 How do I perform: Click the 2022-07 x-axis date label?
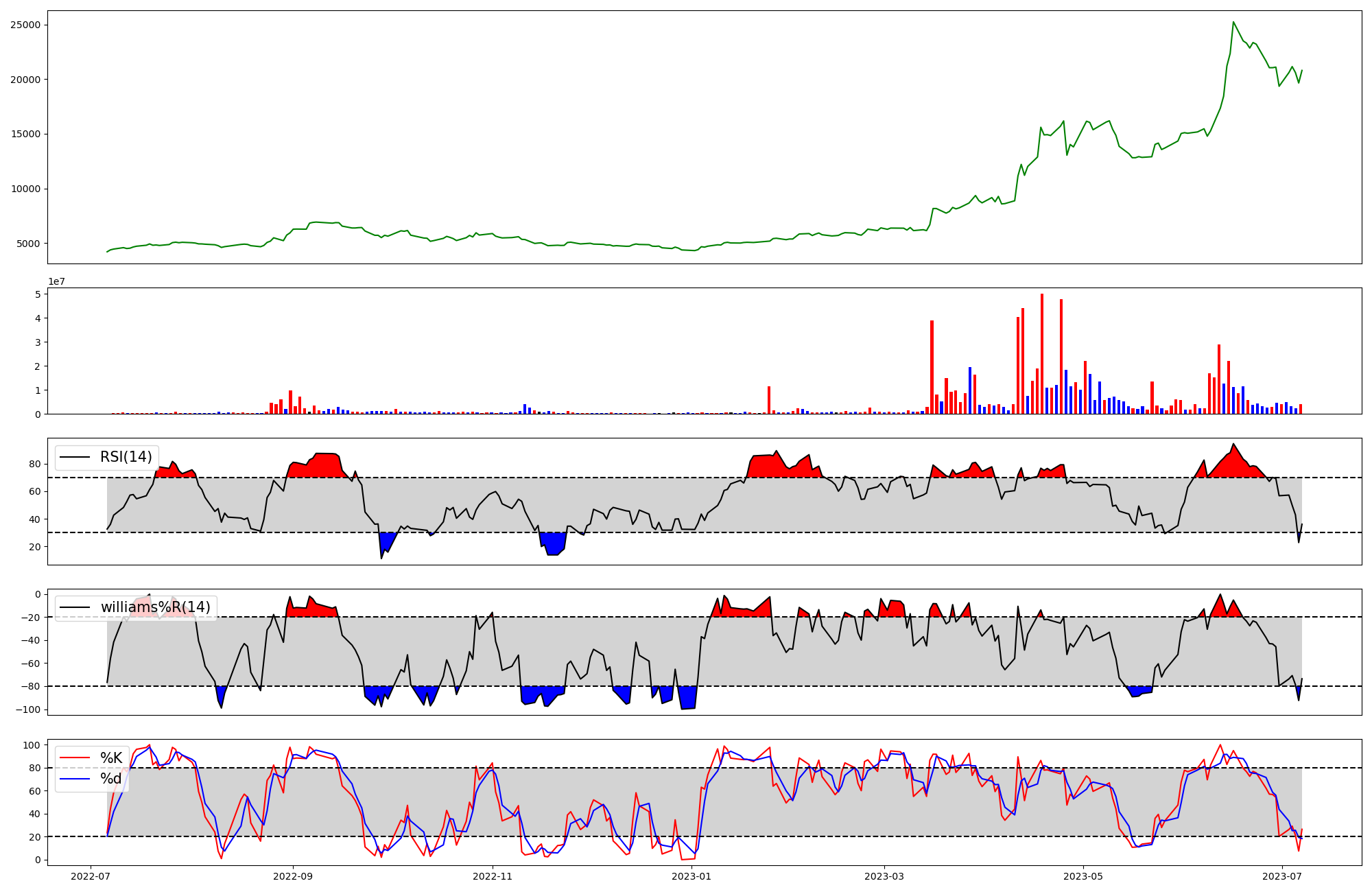[91, 876]
